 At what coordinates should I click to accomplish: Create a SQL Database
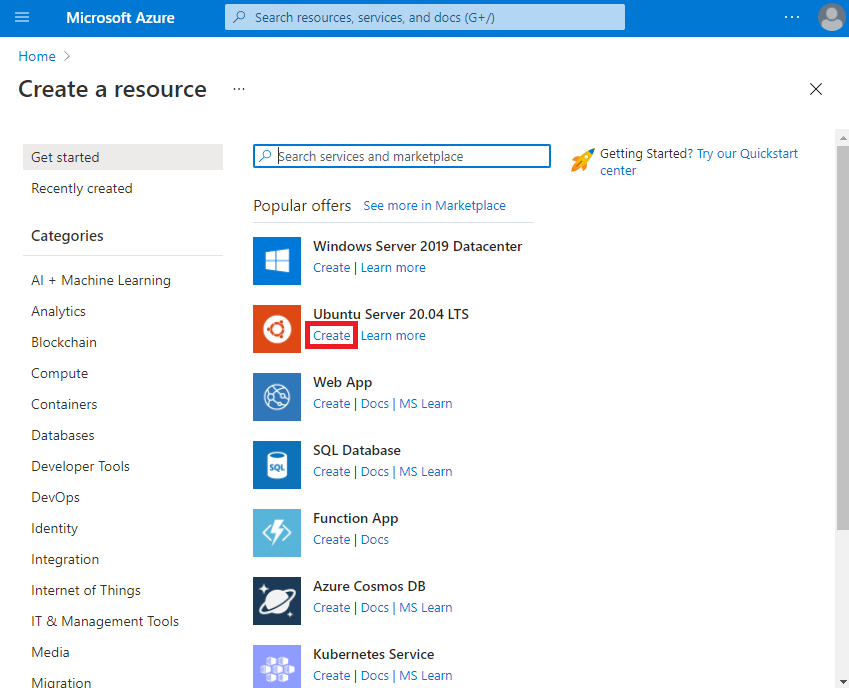click(x=331, y=471)
